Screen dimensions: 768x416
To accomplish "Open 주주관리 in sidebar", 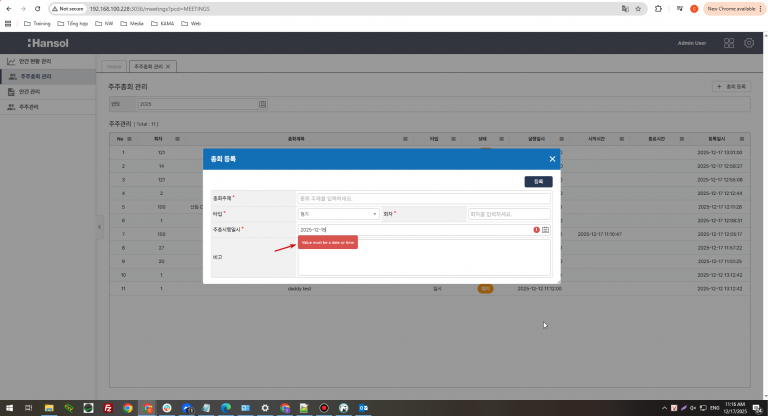I will [48, 107].
